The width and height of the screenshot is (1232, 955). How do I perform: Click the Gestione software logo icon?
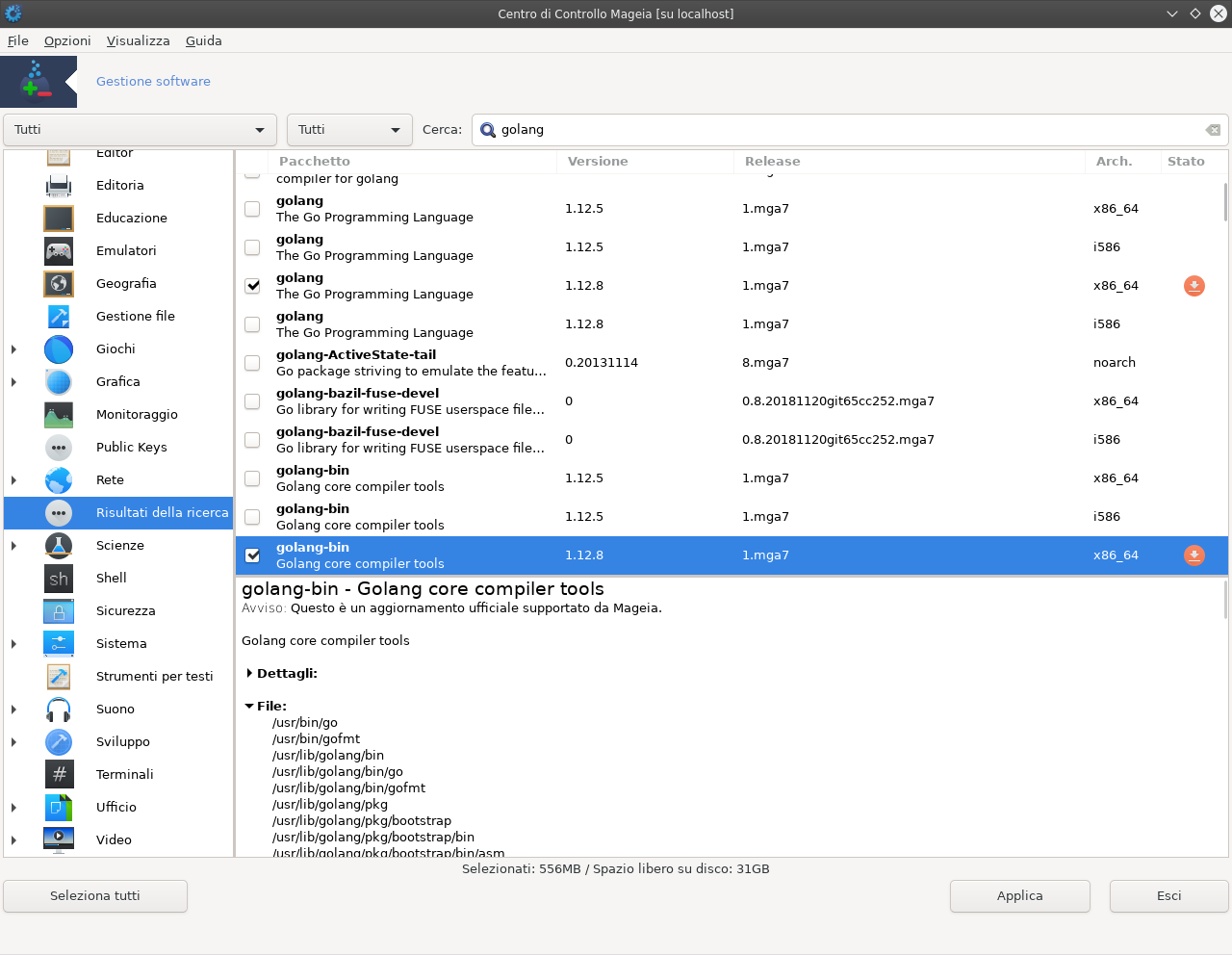(38, 82)
